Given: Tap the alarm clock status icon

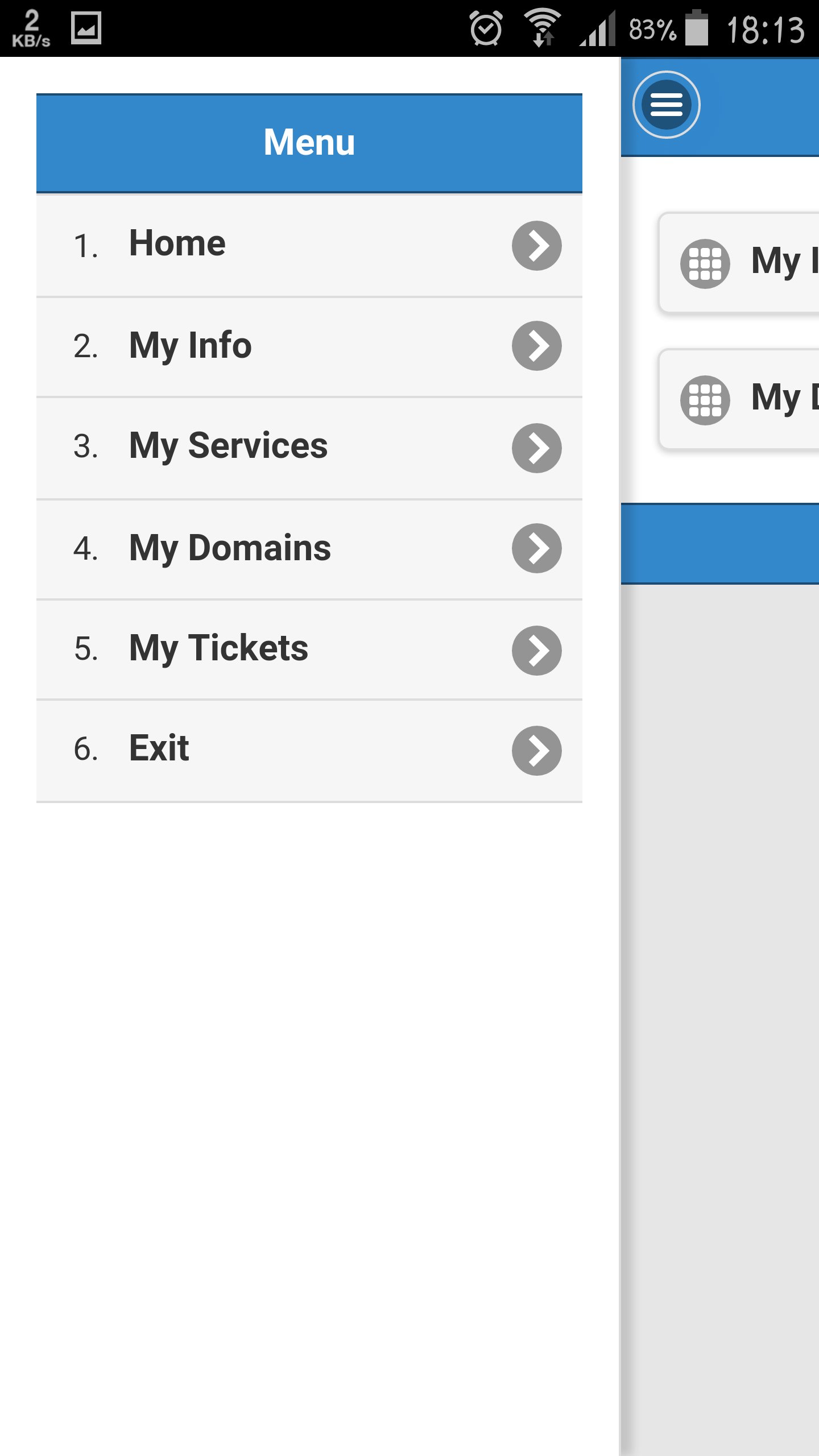Looking at the screenshot, I should pos(486,28).
